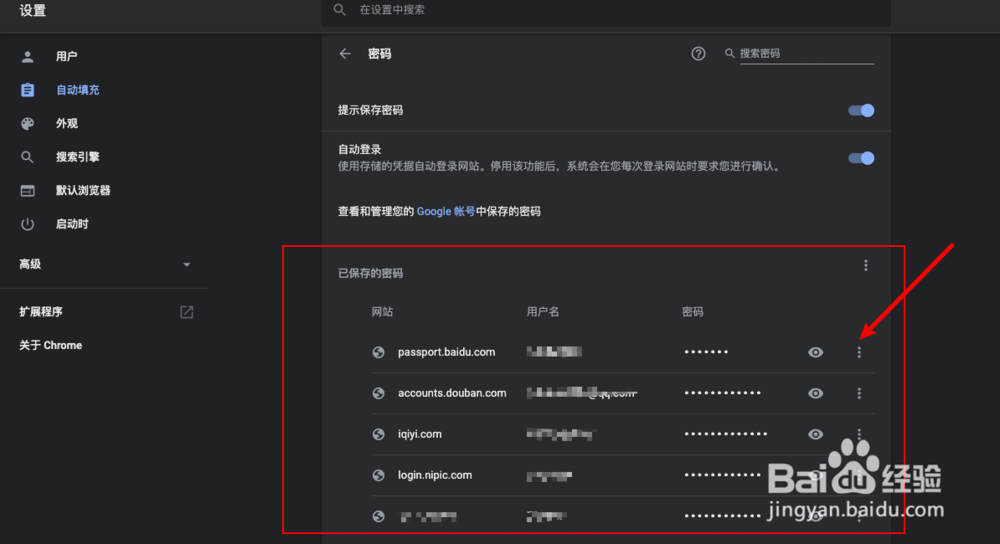This screenshot has height=544, width=1000.
Task: Toggle 自动登录 switch
Action: pos(861,158)
